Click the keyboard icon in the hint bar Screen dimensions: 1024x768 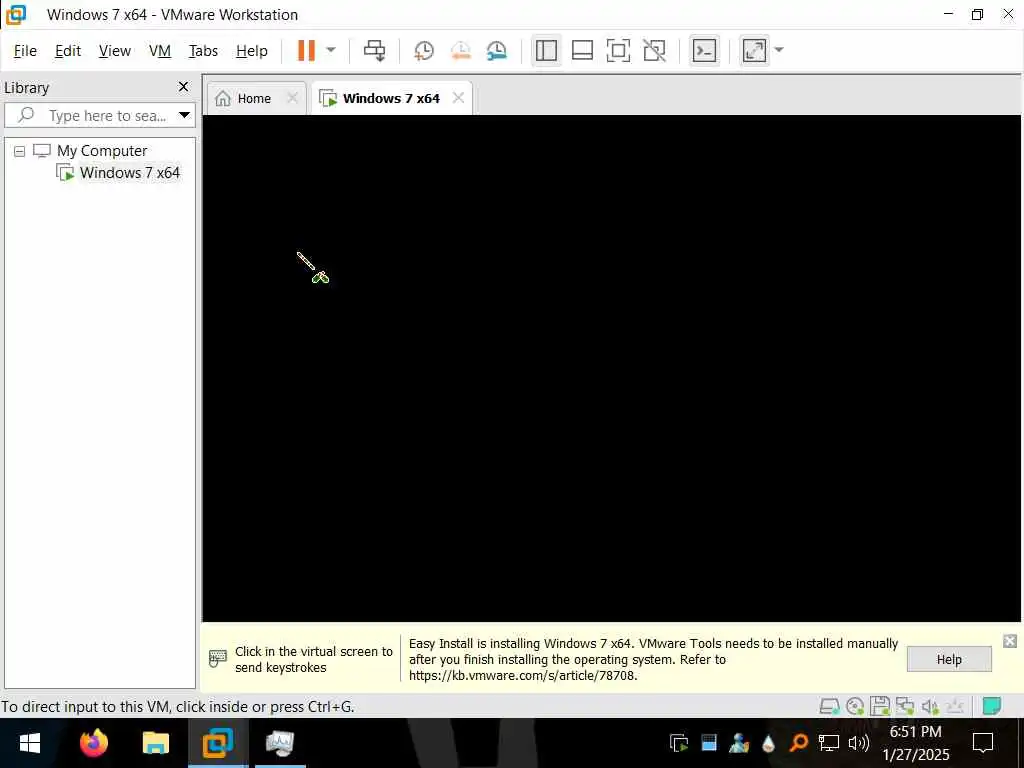pyautogui.click(x=217, y=658)
